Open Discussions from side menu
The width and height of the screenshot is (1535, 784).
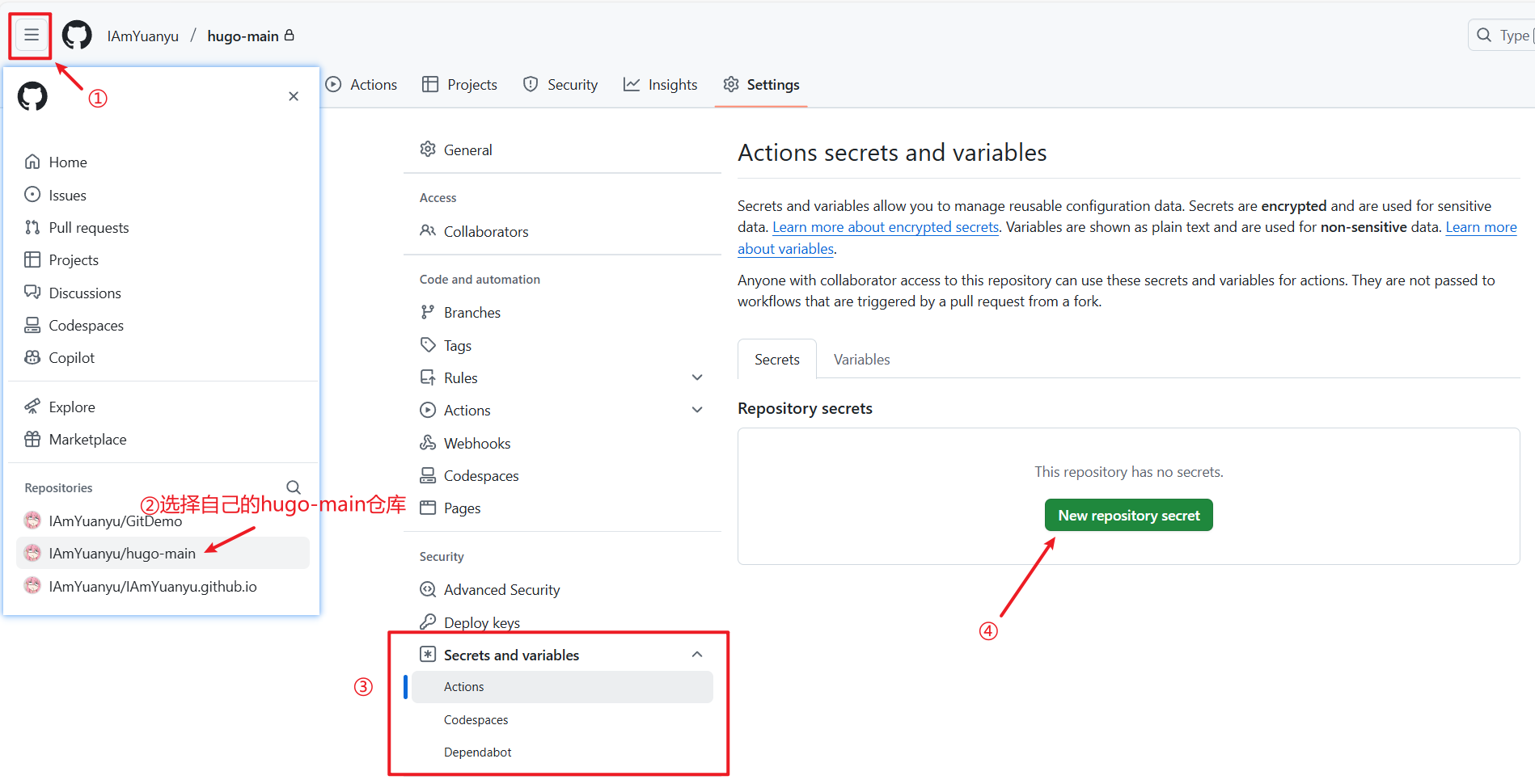pyautogui.click(x=85, y=293)
